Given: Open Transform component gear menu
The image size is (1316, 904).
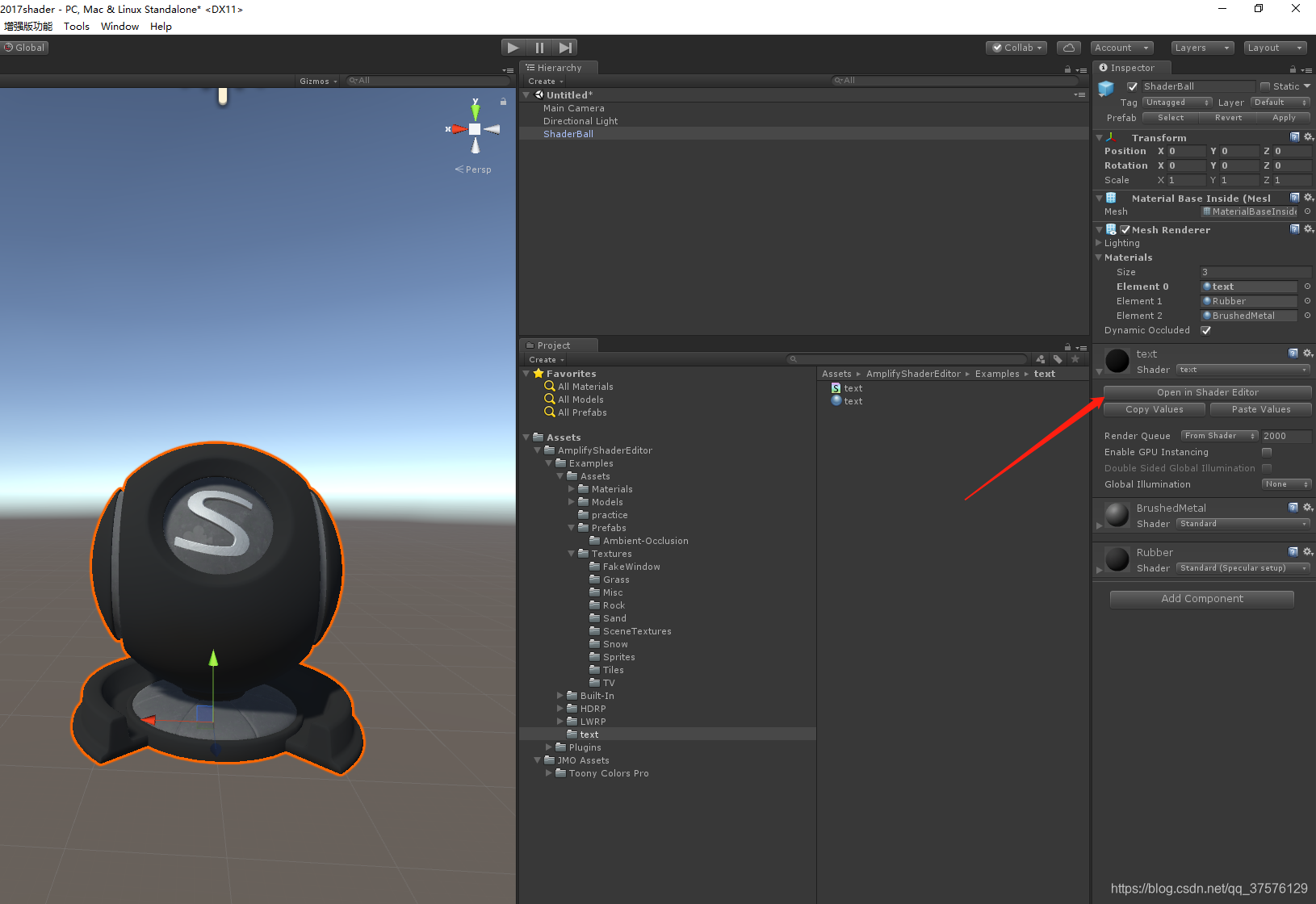Looking at the screenshot, I should tap(1309, 137).
